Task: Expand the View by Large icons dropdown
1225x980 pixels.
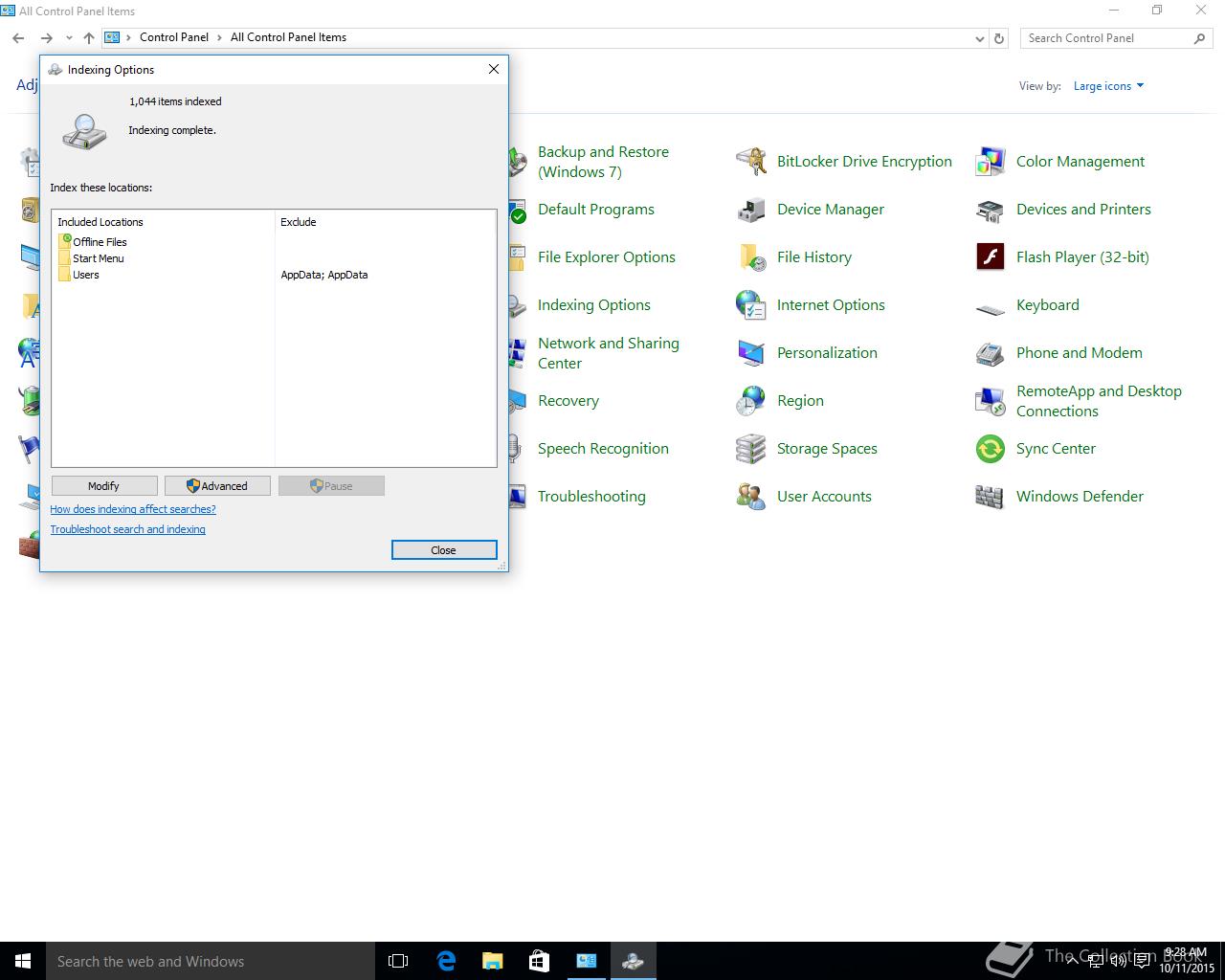Action: tap(1108, 86)
